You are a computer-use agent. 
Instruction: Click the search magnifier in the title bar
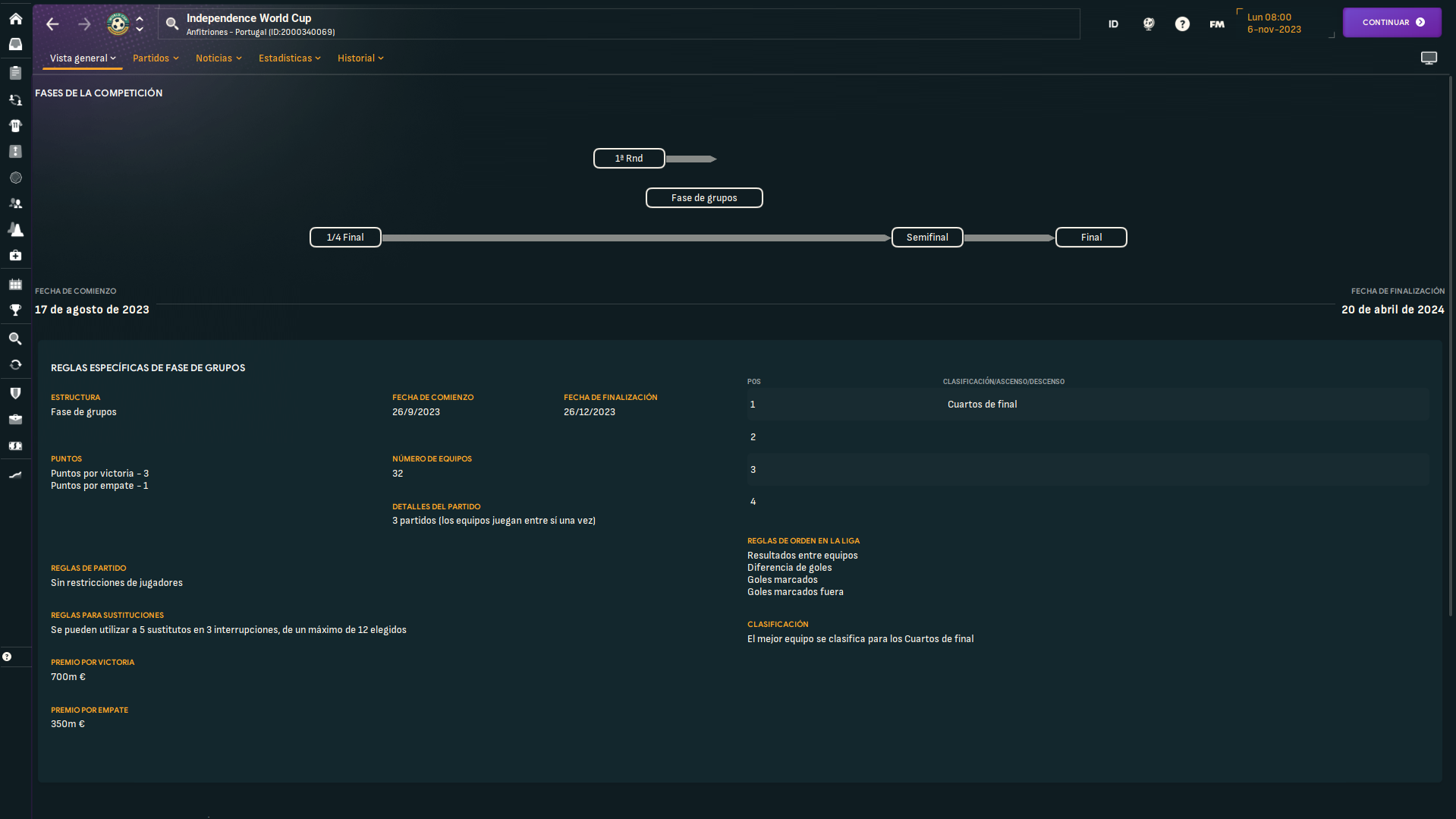coord(172,24)
